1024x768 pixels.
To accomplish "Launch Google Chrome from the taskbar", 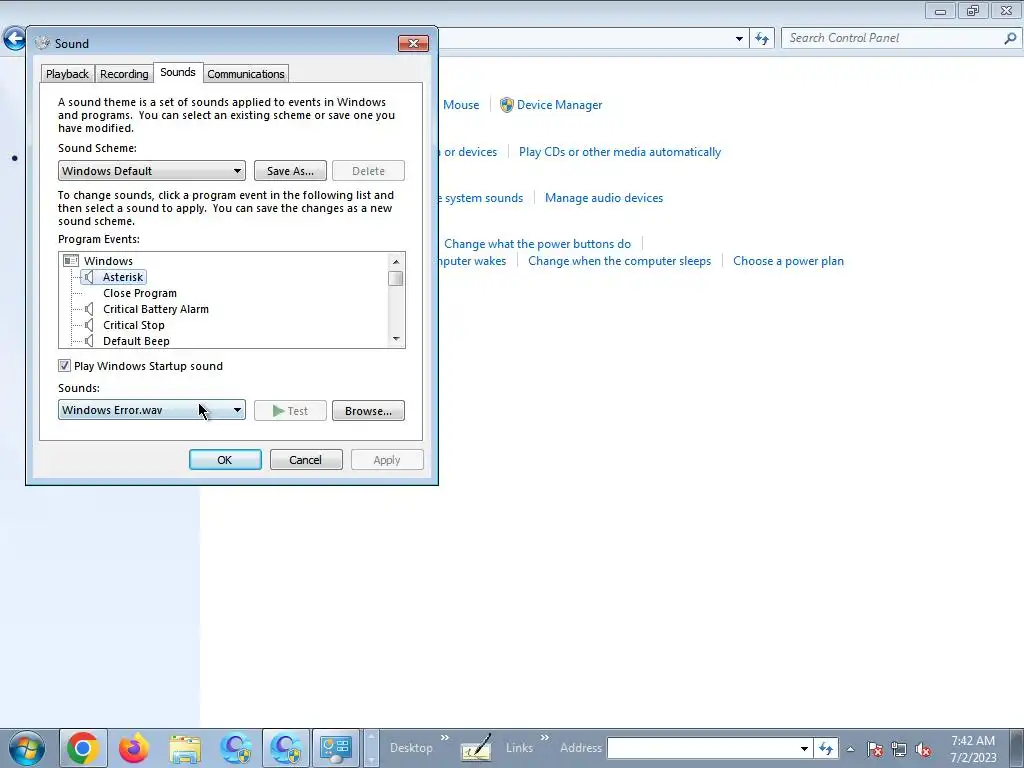I will click(x=83, y=748).
